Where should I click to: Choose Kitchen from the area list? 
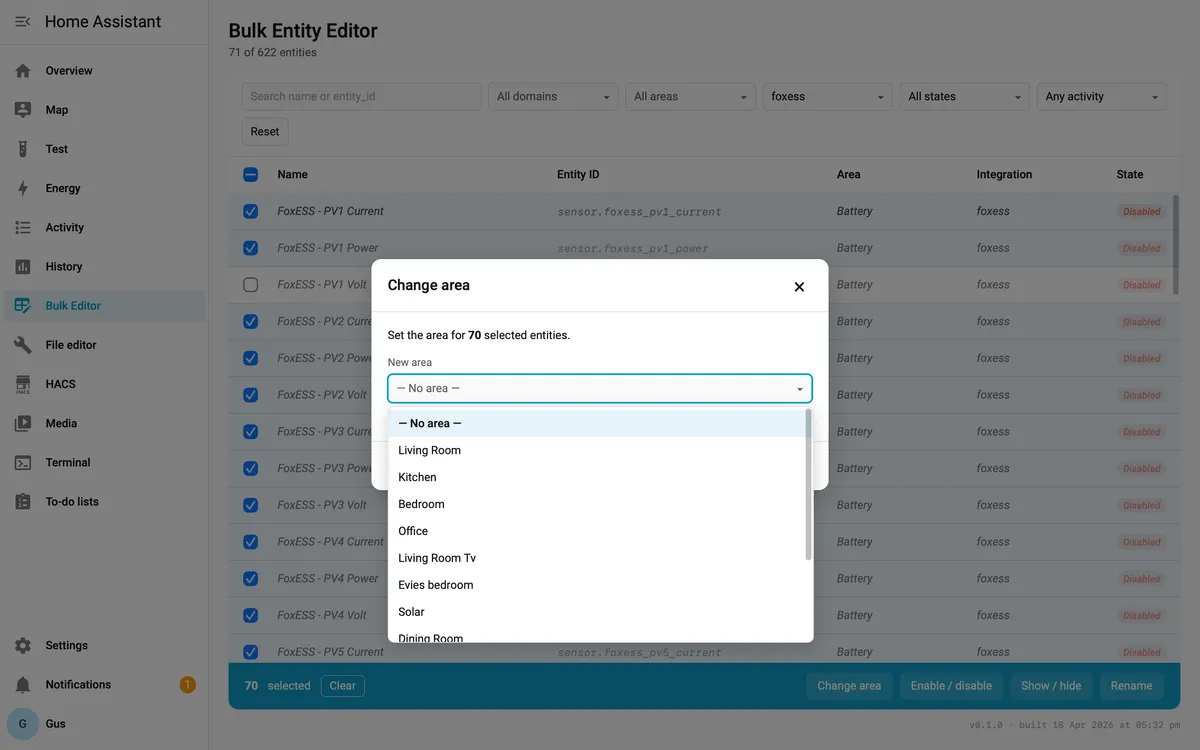597,478
